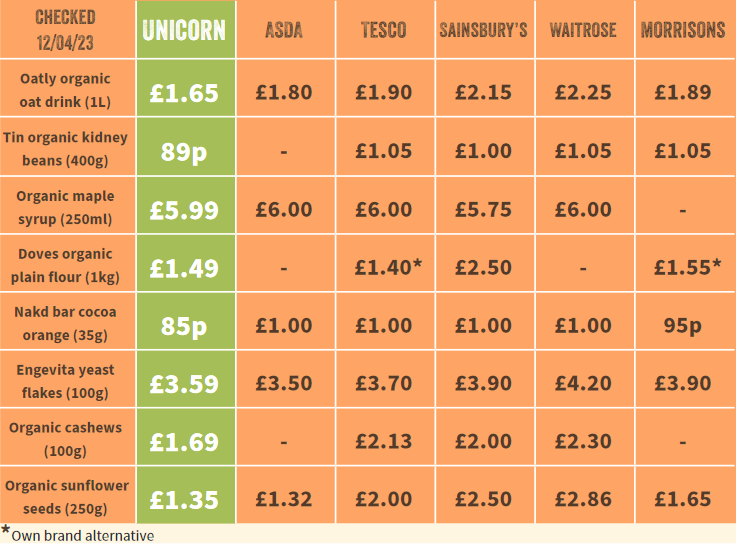This screenshot has height=544, width=736.
Task: Select the ASDA column header
Action: (284, 29)
